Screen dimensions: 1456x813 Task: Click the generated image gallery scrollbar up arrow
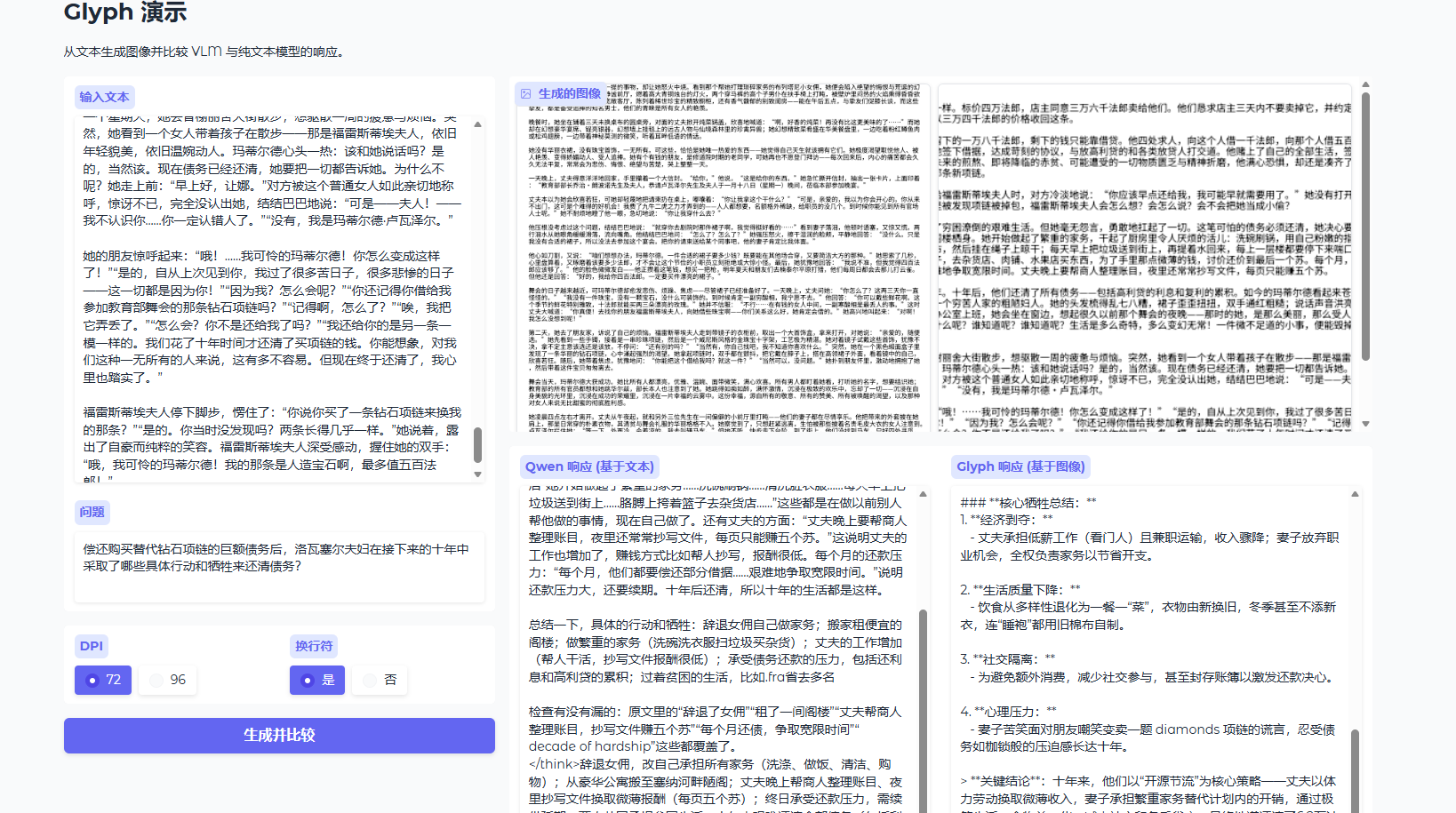coord(1365,85)
